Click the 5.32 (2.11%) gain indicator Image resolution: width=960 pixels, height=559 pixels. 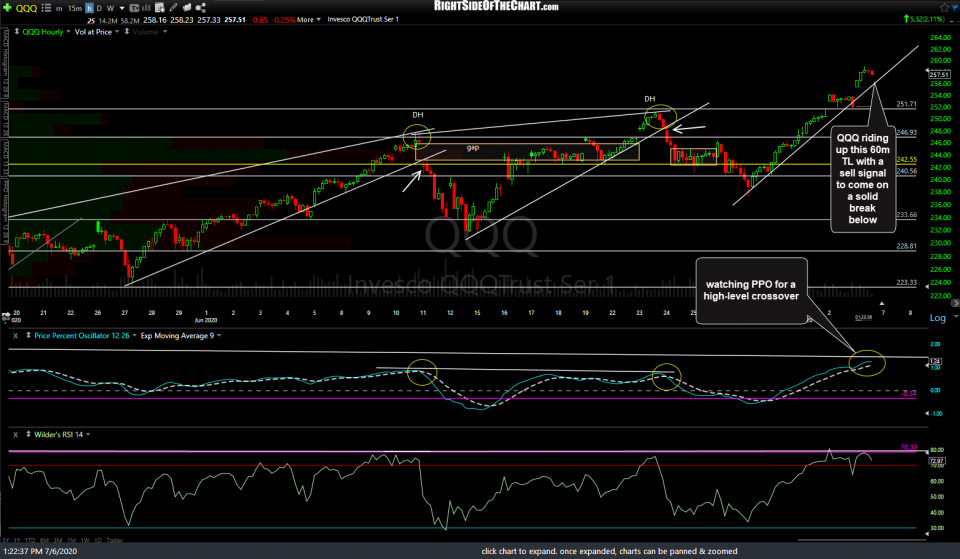[924, 20]
